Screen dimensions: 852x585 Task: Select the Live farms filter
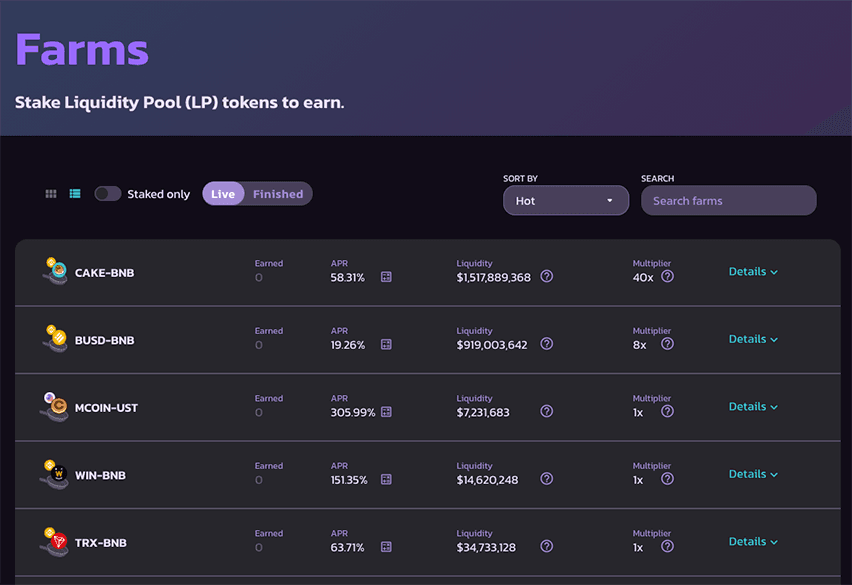coord(223,194)
